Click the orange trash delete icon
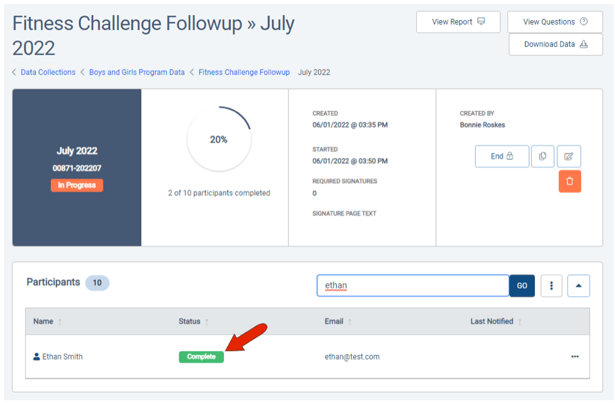 pos(569,181)
